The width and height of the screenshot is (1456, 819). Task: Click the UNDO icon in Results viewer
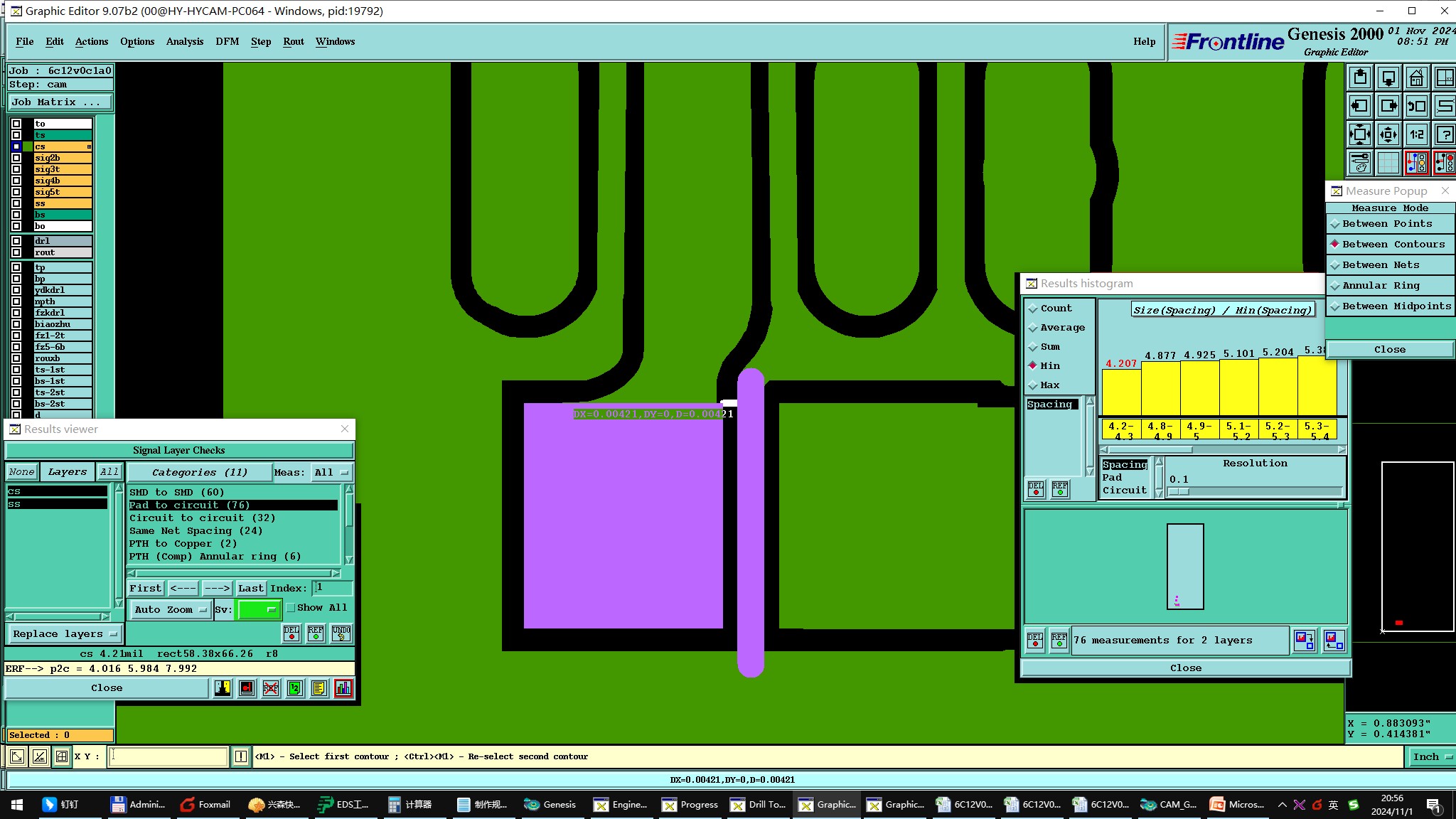pos(341,633)
